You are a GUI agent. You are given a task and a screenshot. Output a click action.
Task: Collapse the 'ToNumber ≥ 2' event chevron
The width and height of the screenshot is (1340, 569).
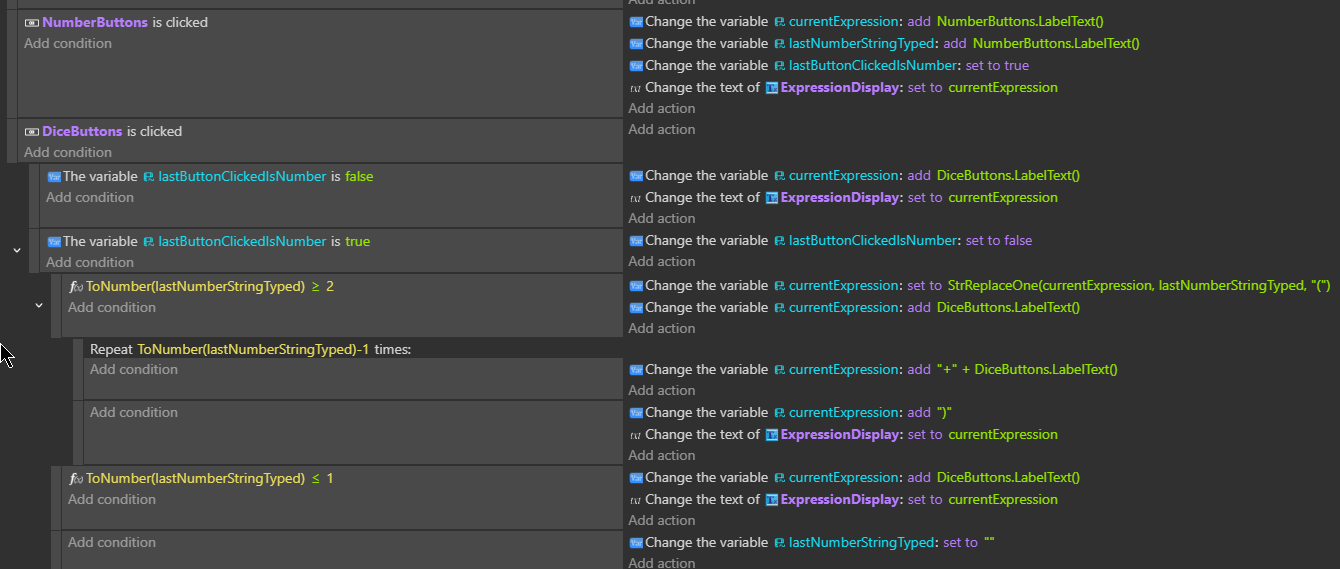(x=39, y=305)
